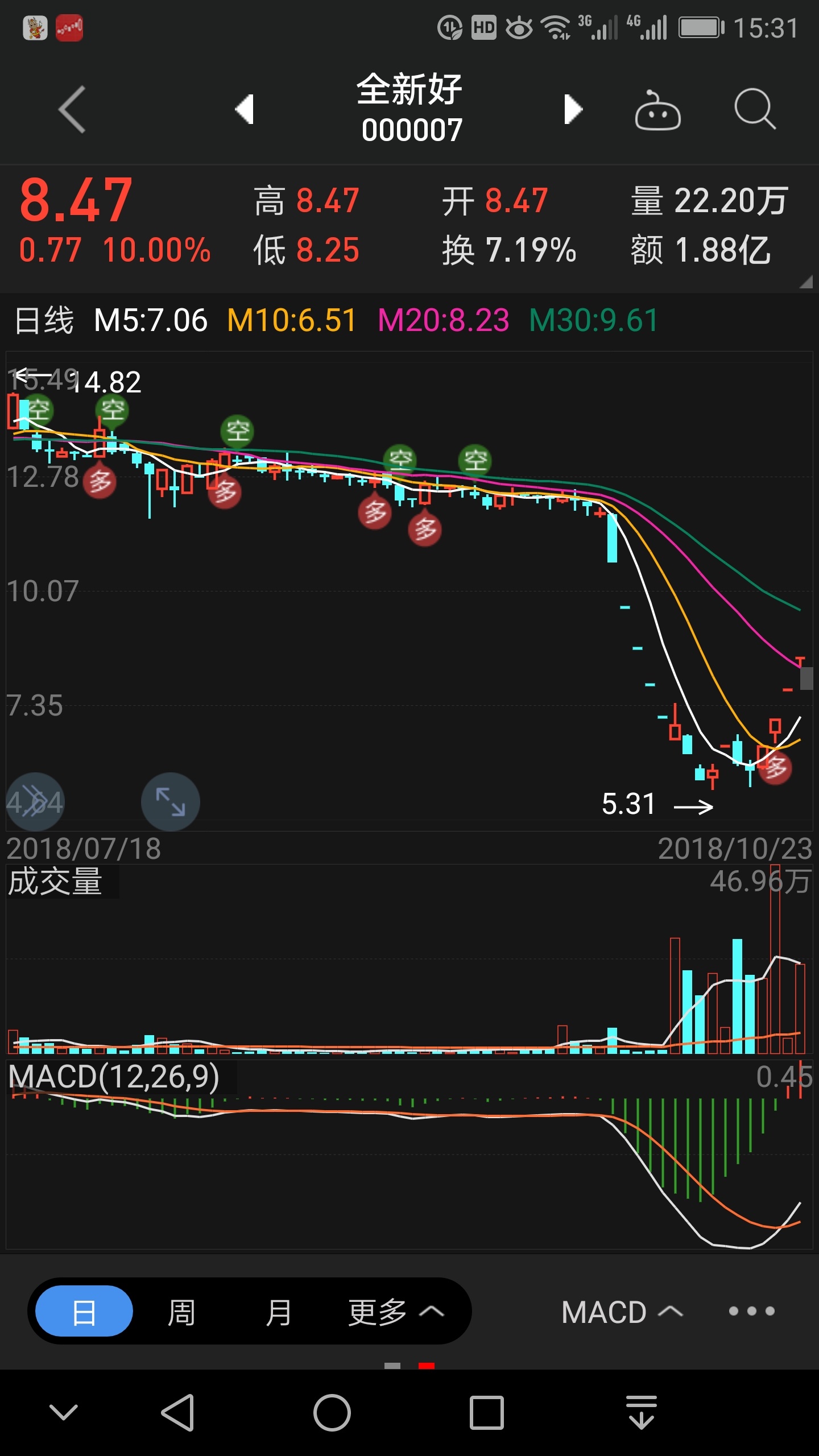Tap the 14.82 high price label
Image resolution: width=819 pixels, height=1456 pixels.
click(107, 382)
